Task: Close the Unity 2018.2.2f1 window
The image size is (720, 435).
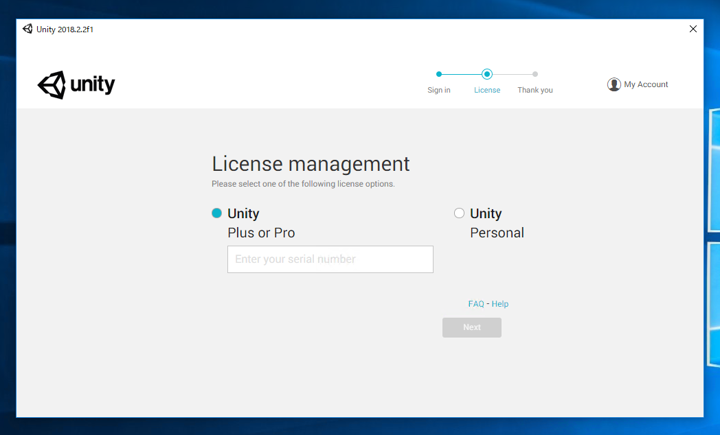Action: click(693, 29)
